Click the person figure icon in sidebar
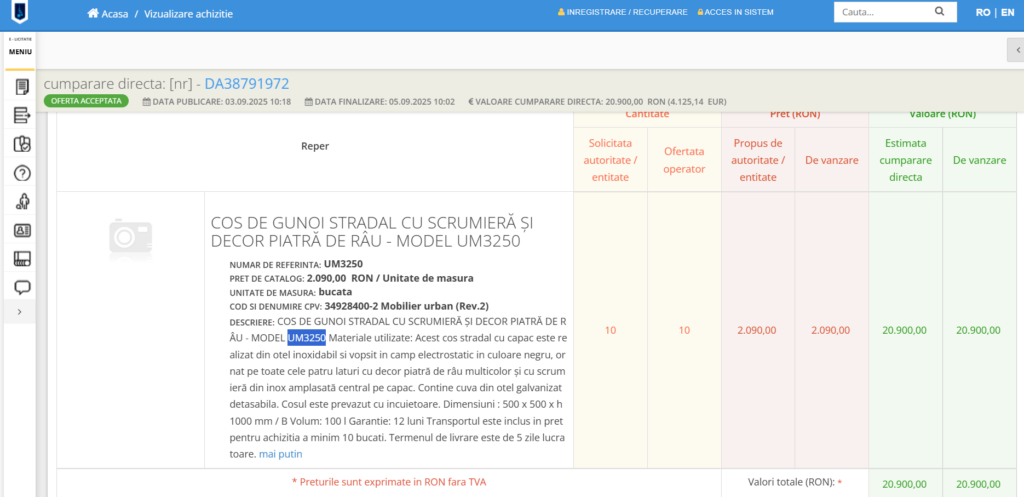The height and width of the screenshot is (497, 1024). [21, 202]
